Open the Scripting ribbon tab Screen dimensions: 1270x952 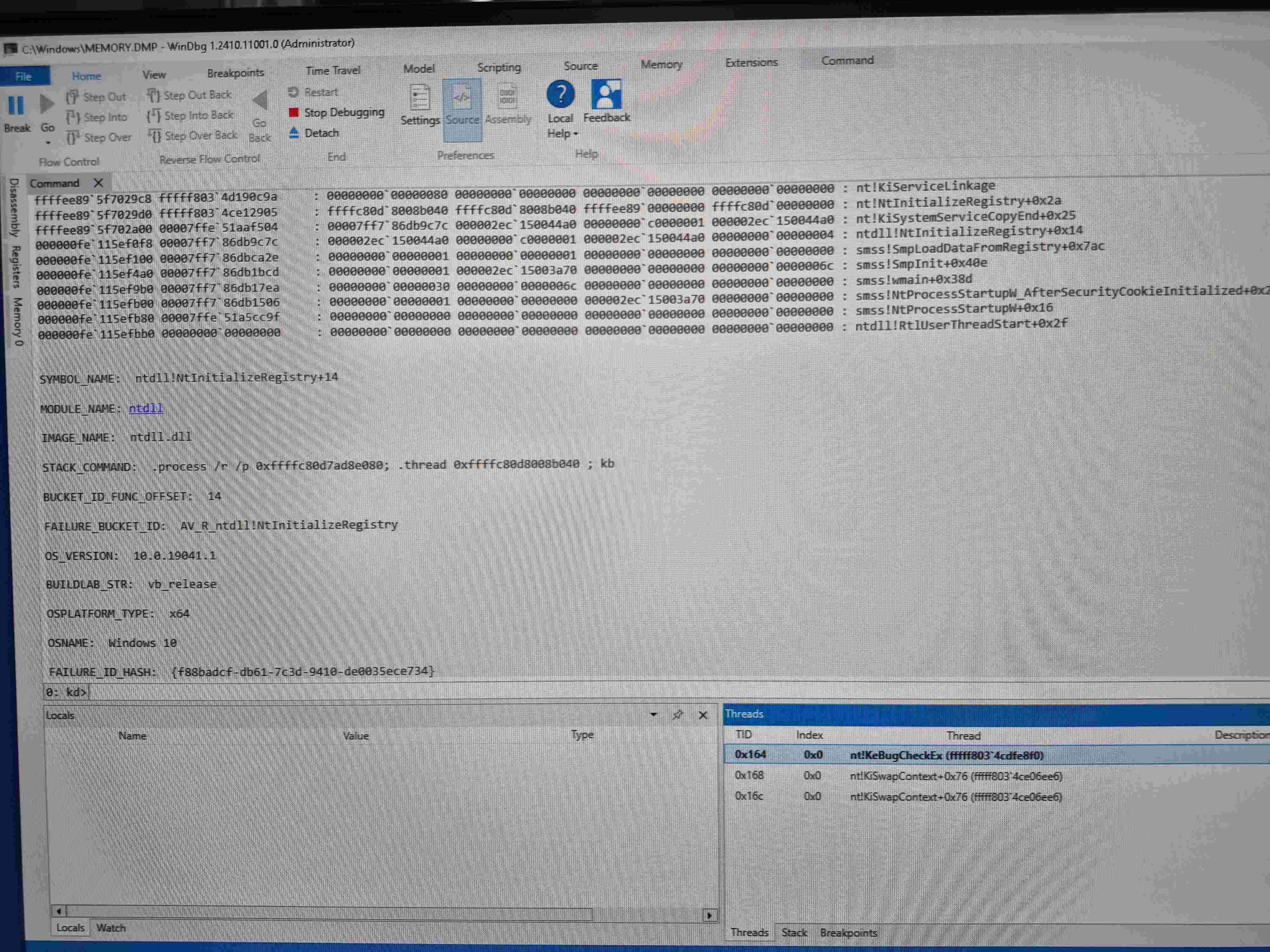coord(499,67)
